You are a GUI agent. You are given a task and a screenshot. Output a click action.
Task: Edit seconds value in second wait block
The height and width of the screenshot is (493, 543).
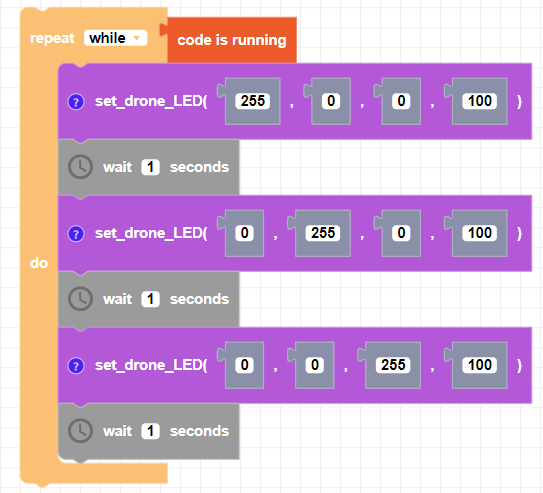pos(150,299)
